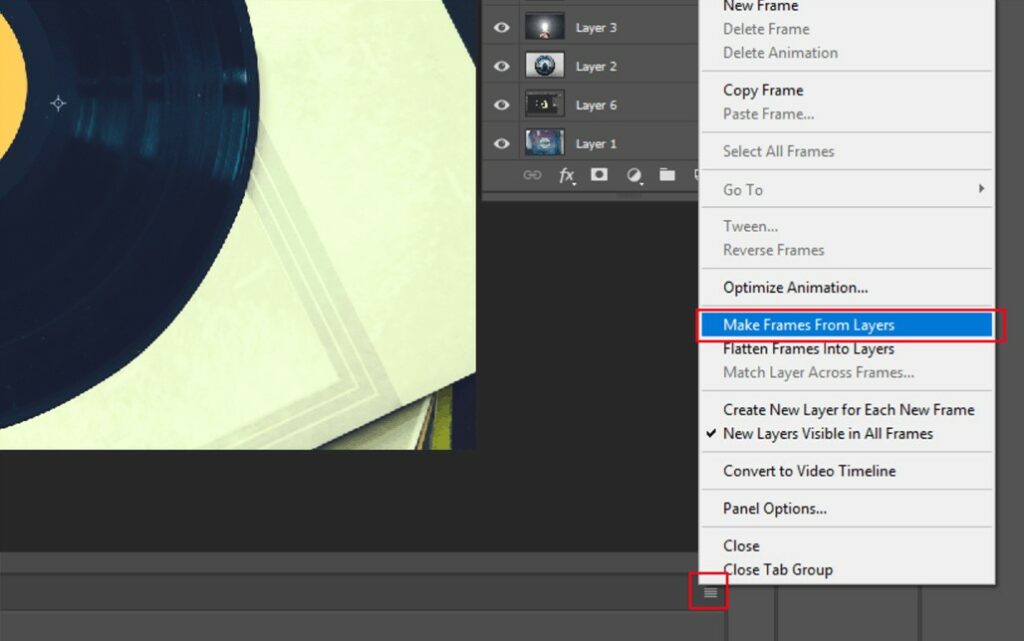Click the link layers icon
The height and width of the screenshot is (641, 1024).
532,175
